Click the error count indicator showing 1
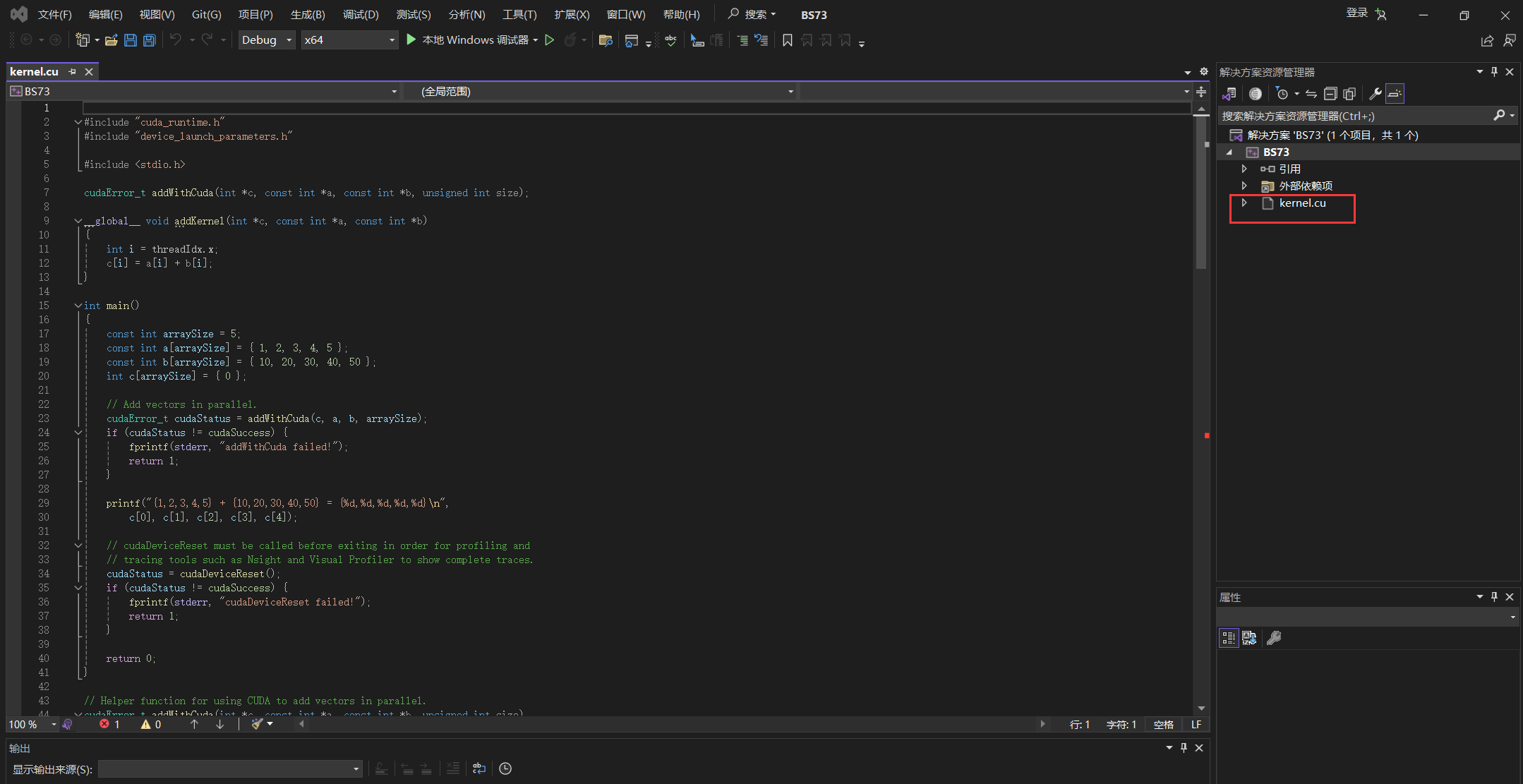 [x=110, y=724]
